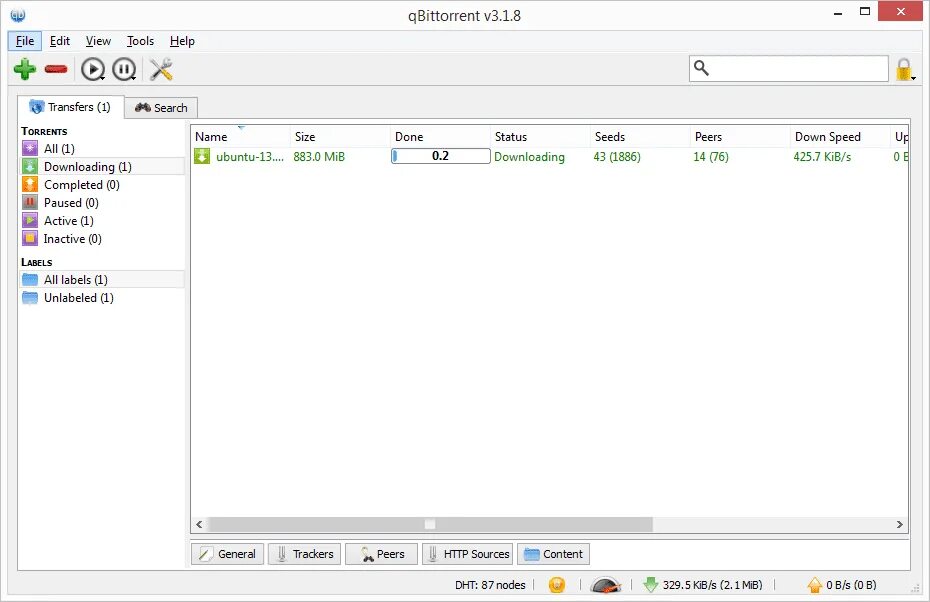Click the red minus delete torrent icon

pyautogui.click(x=56, y=69)
